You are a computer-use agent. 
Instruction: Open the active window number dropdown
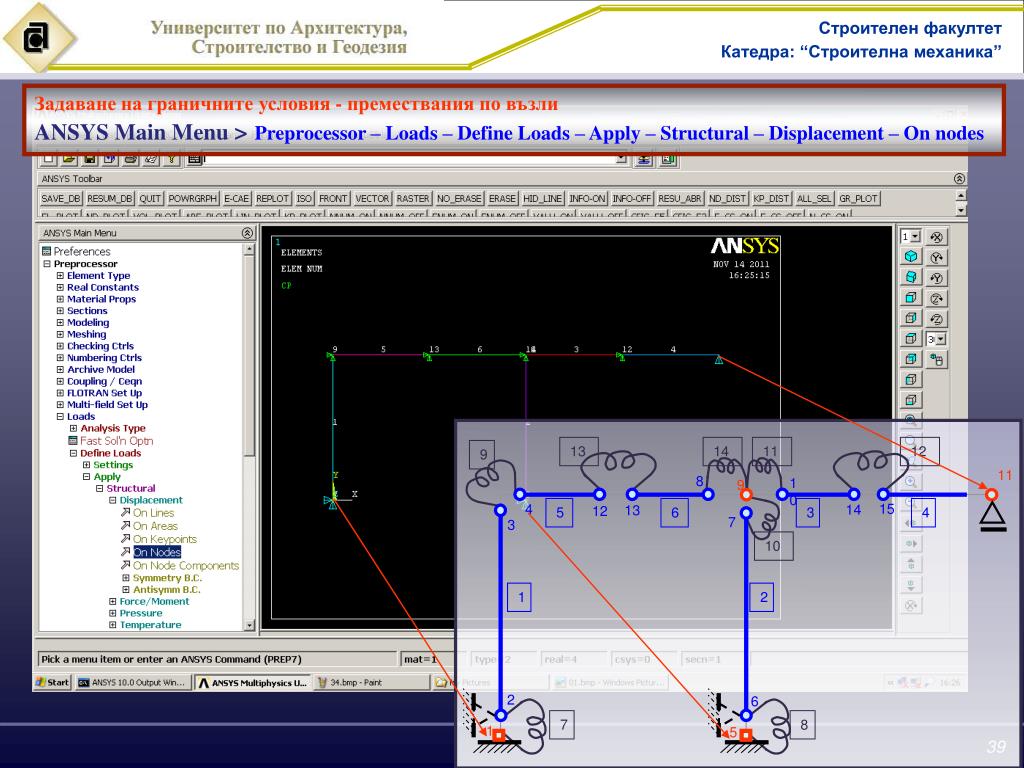915,236
